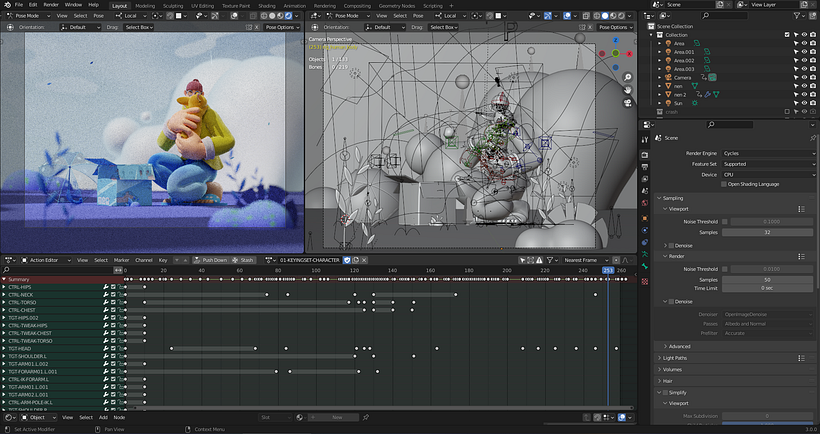The image size is (820, 434).
Task: Expand the Light Paths panel
Action: (x=675, y=358)
